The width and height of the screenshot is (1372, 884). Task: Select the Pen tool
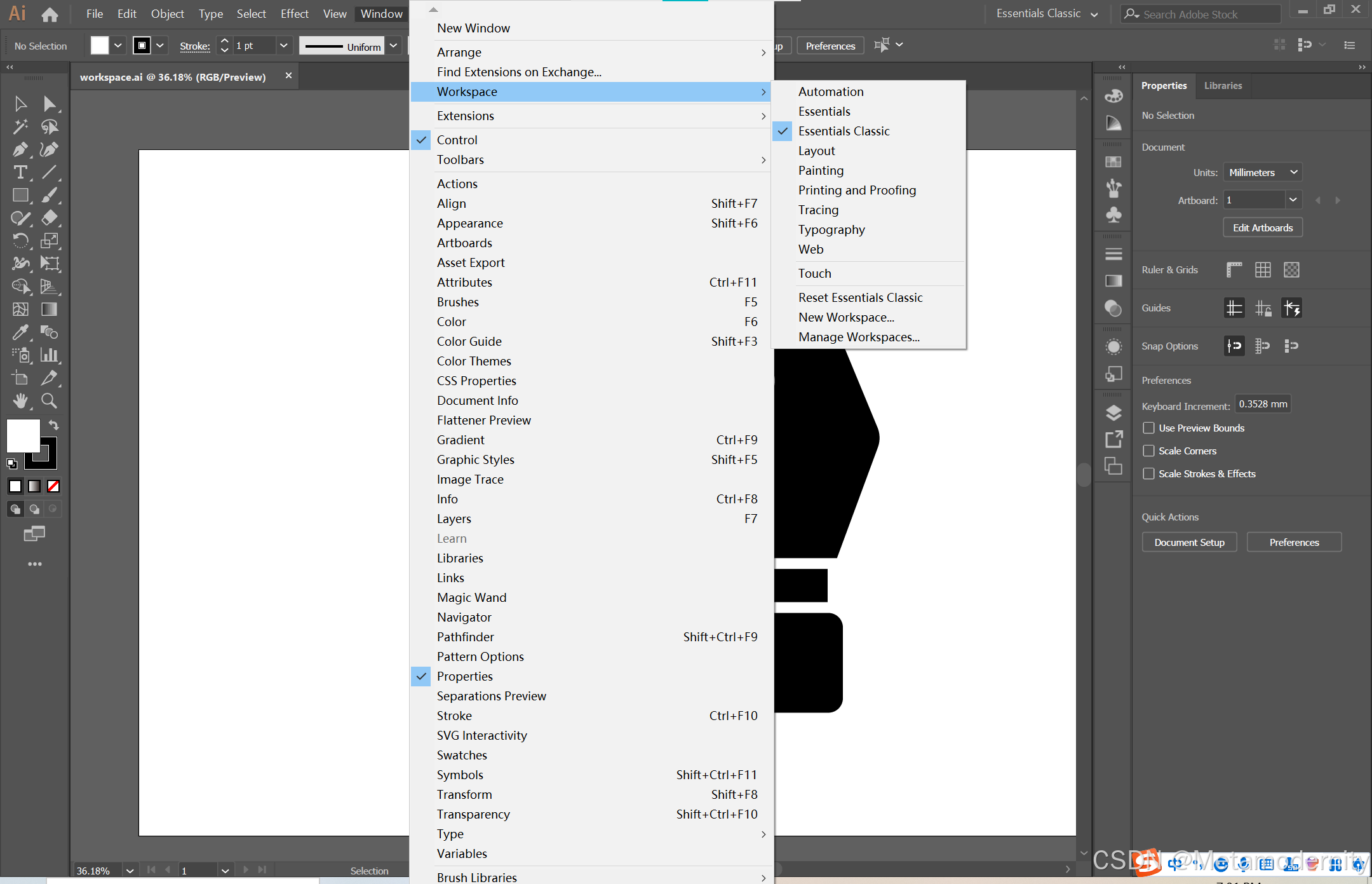point(20,150)
